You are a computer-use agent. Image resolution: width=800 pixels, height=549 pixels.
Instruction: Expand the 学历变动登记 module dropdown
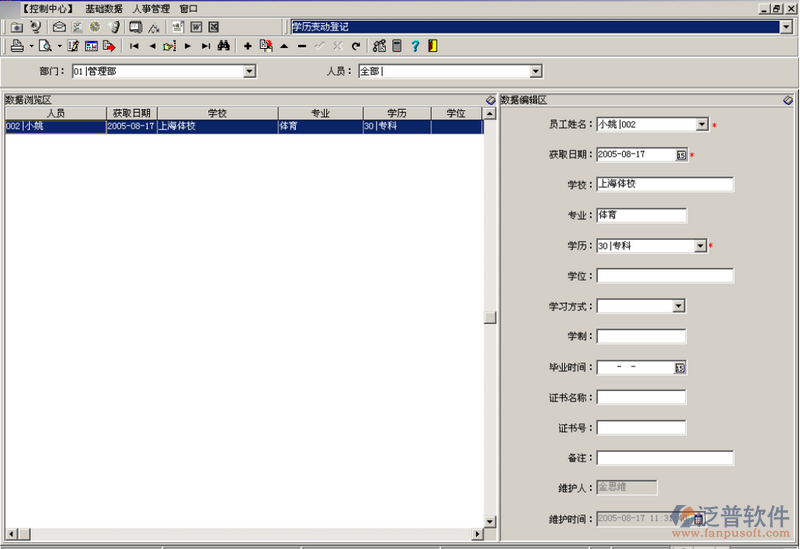786,27
